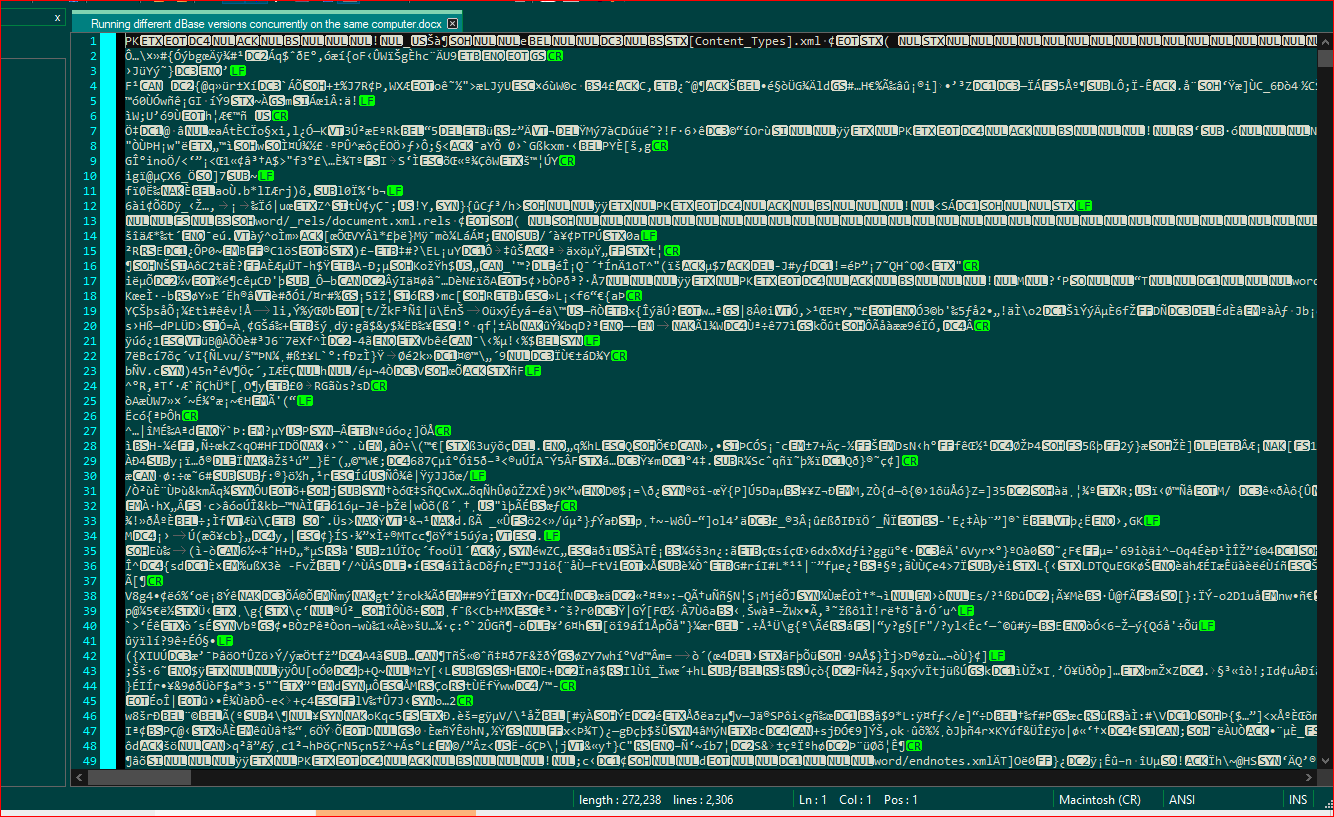Close the left side panel
Image resolution: width=1334 pixels, height=817 pixels.
tap(57, 18)
